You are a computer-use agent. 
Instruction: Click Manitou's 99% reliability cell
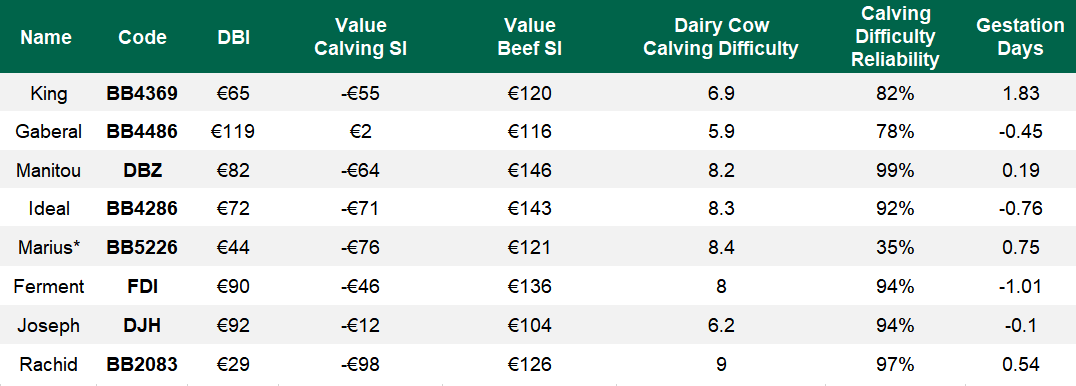tap(896, 170)
